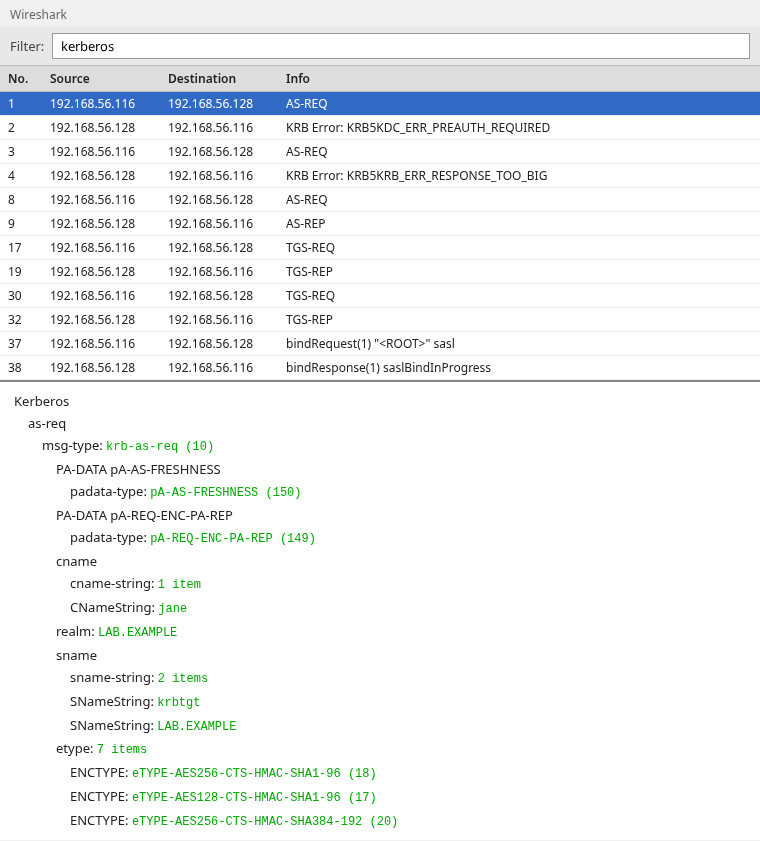This screenshot has width=760, height=841.
Task: Select the as-req tree node
Action: pos(47,424)
